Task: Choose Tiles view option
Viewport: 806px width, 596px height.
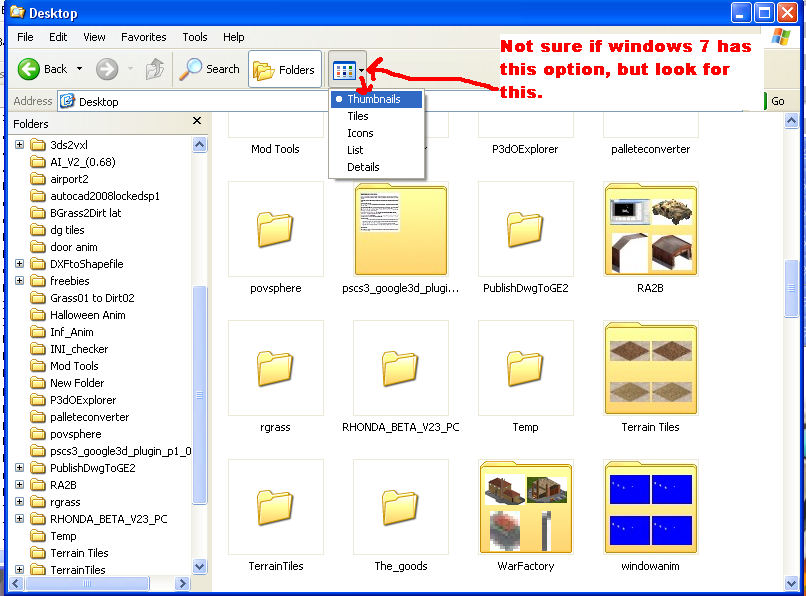Action: click(377, 116)
